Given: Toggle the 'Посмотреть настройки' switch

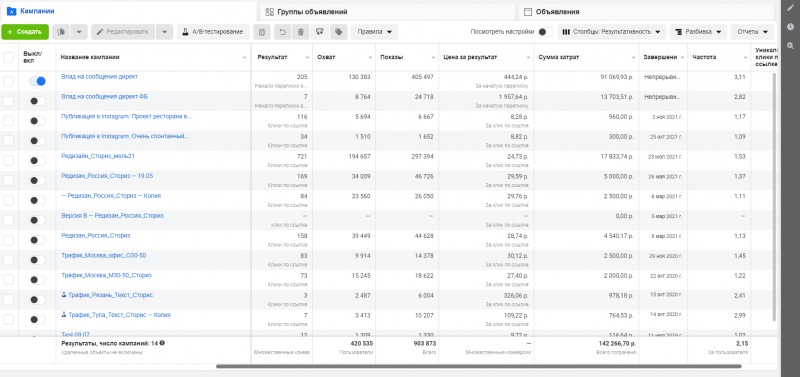Looking at the screenshot, I should pos(545,32).
